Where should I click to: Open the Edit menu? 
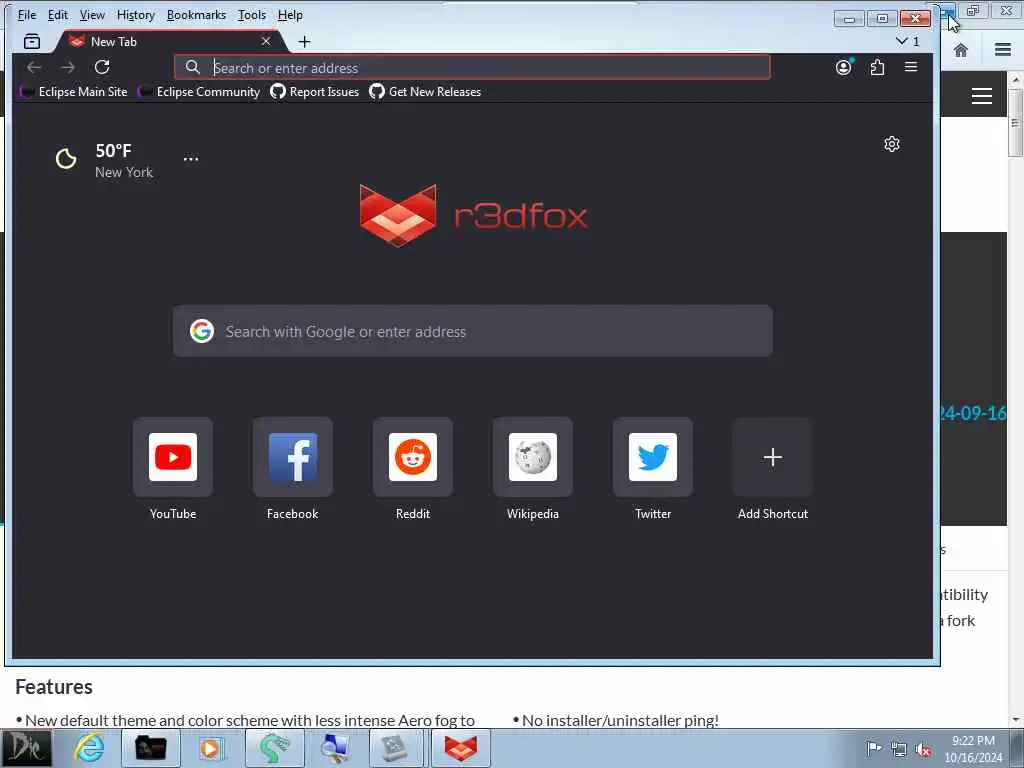[57, 14]
